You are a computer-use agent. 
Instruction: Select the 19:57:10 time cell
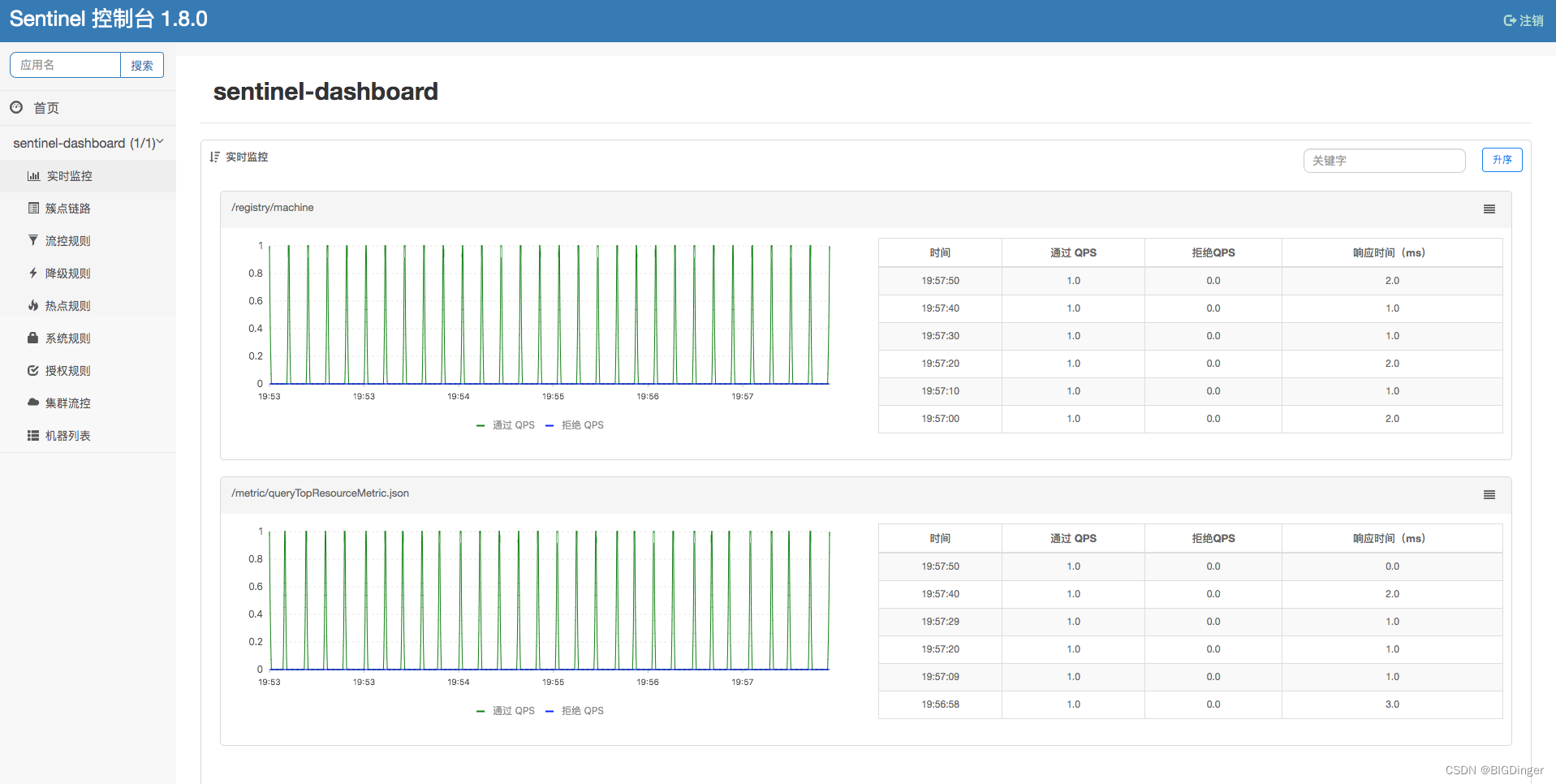[940, 391]
